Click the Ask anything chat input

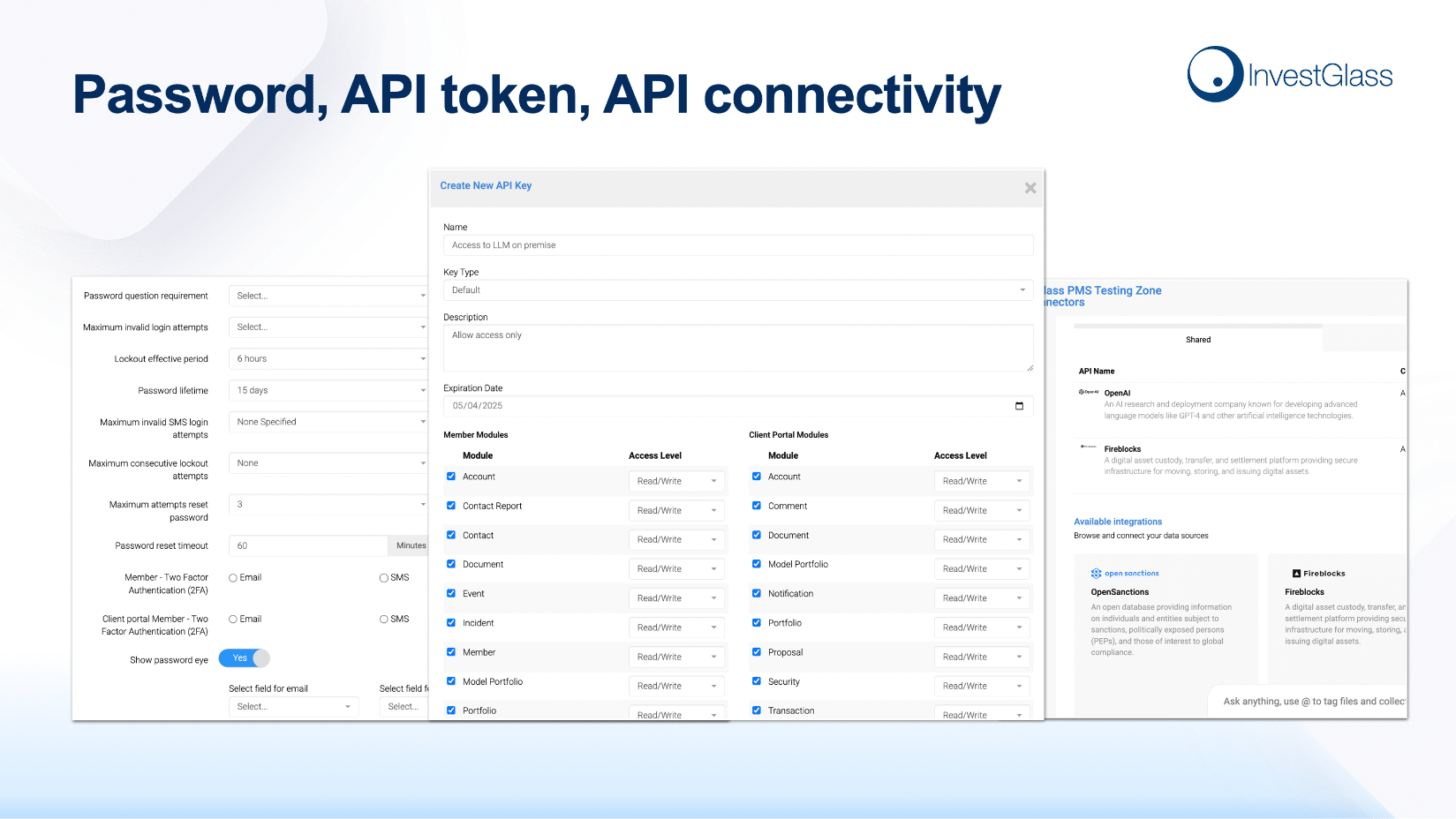[x=1310, y=702]
